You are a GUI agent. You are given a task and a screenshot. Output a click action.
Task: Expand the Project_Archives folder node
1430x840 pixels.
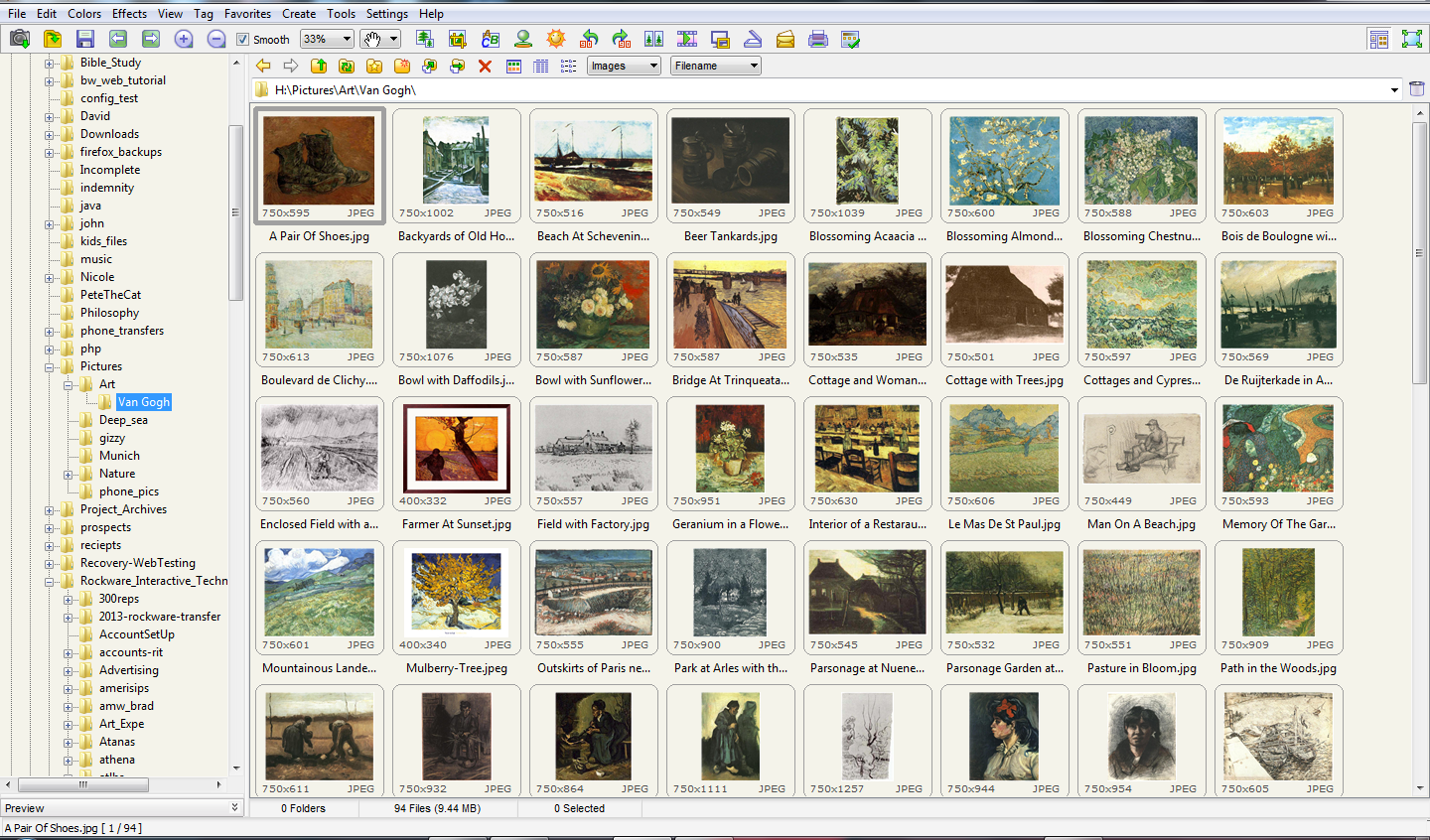50,509
